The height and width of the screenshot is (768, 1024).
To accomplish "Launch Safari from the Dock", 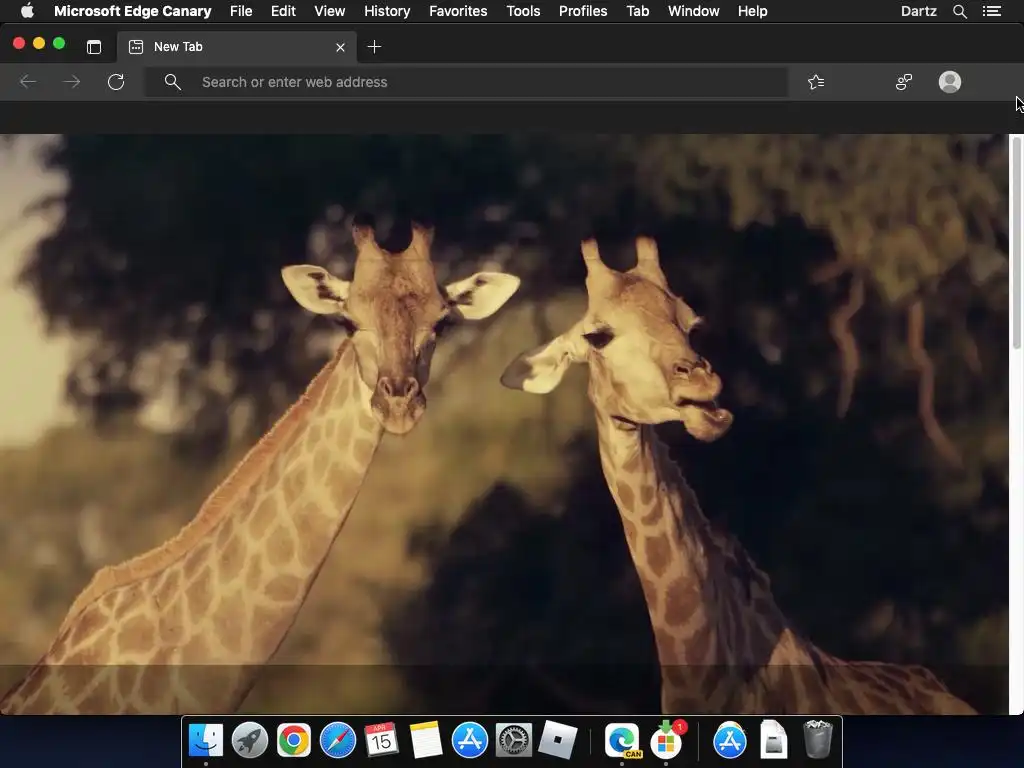I will coord(338,741).
